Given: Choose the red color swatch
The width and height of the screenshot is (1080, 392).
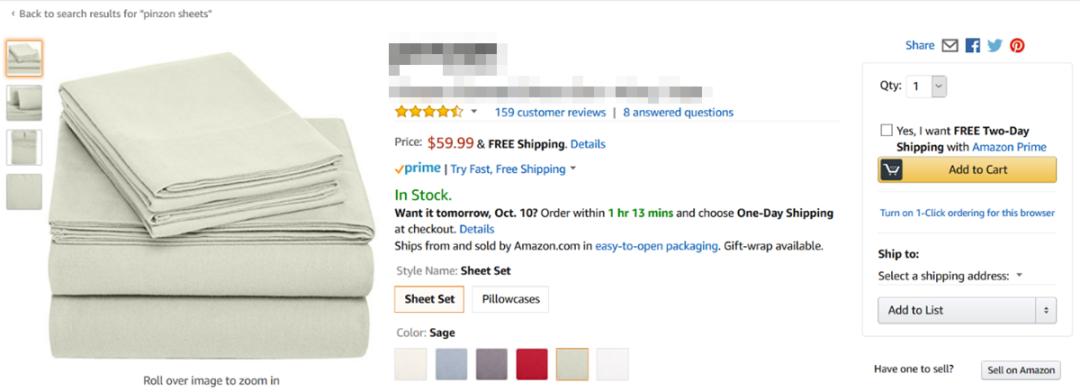Looking at the screenshot, I should coord(532,364).
